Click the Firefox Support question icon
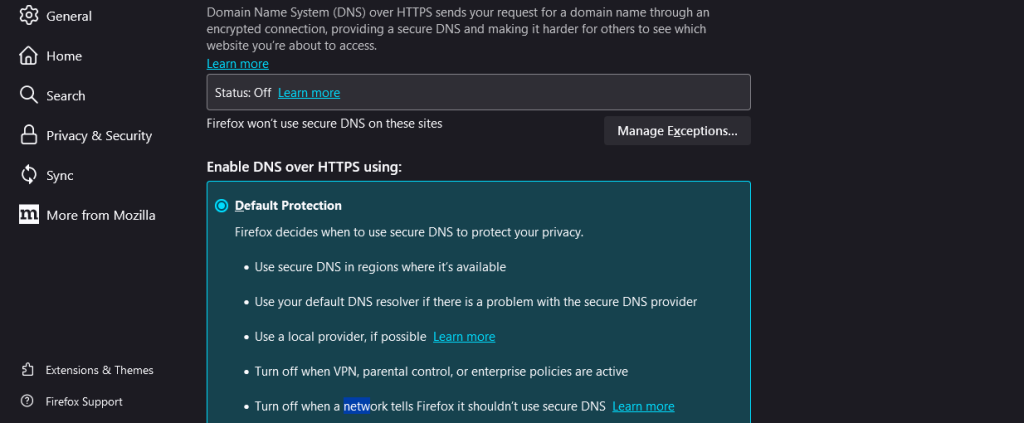1024x423 pixels. (x=27, y=401)
